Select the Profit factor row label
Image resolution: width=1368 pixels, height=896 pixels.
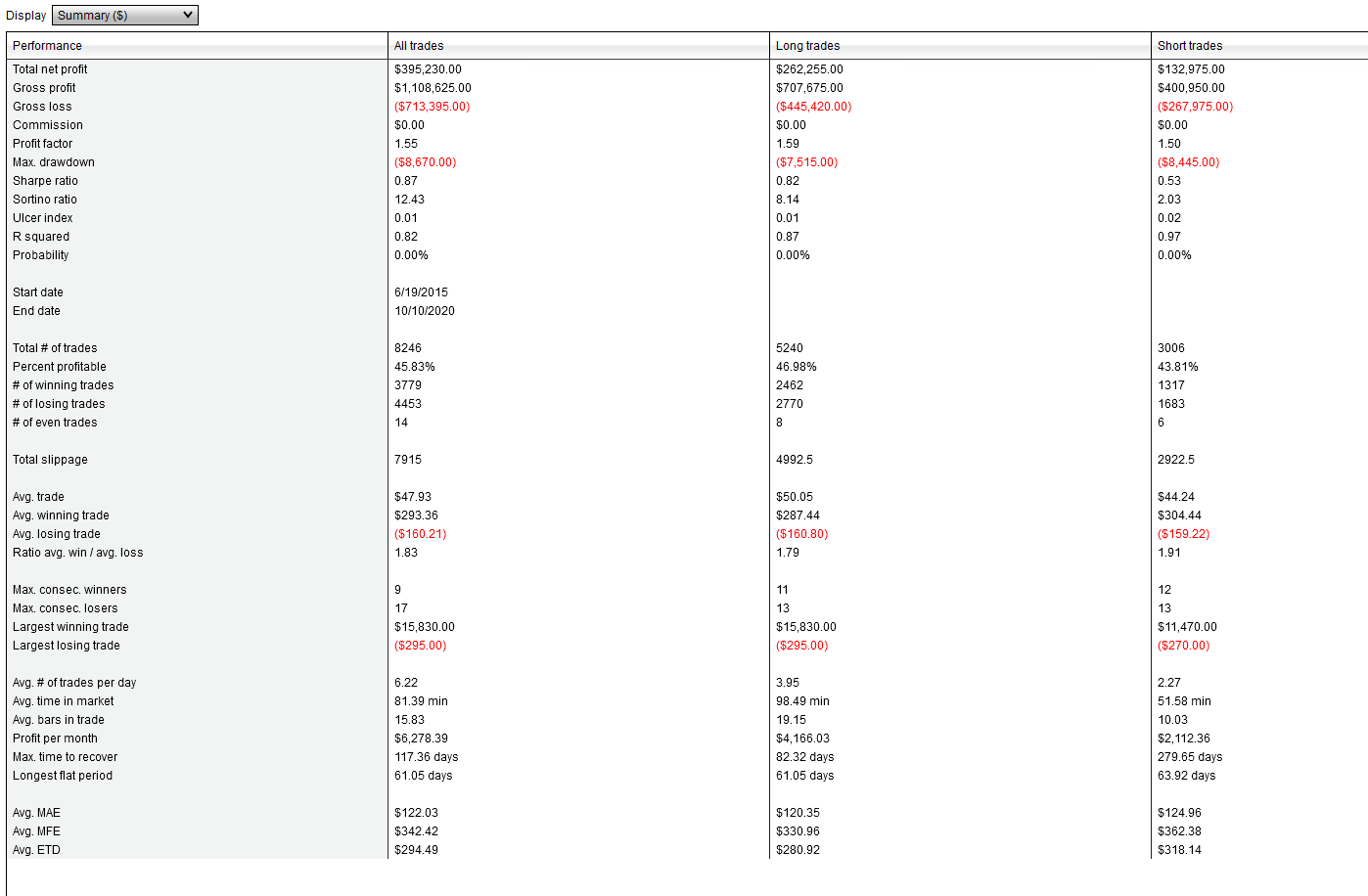(42, 144)
